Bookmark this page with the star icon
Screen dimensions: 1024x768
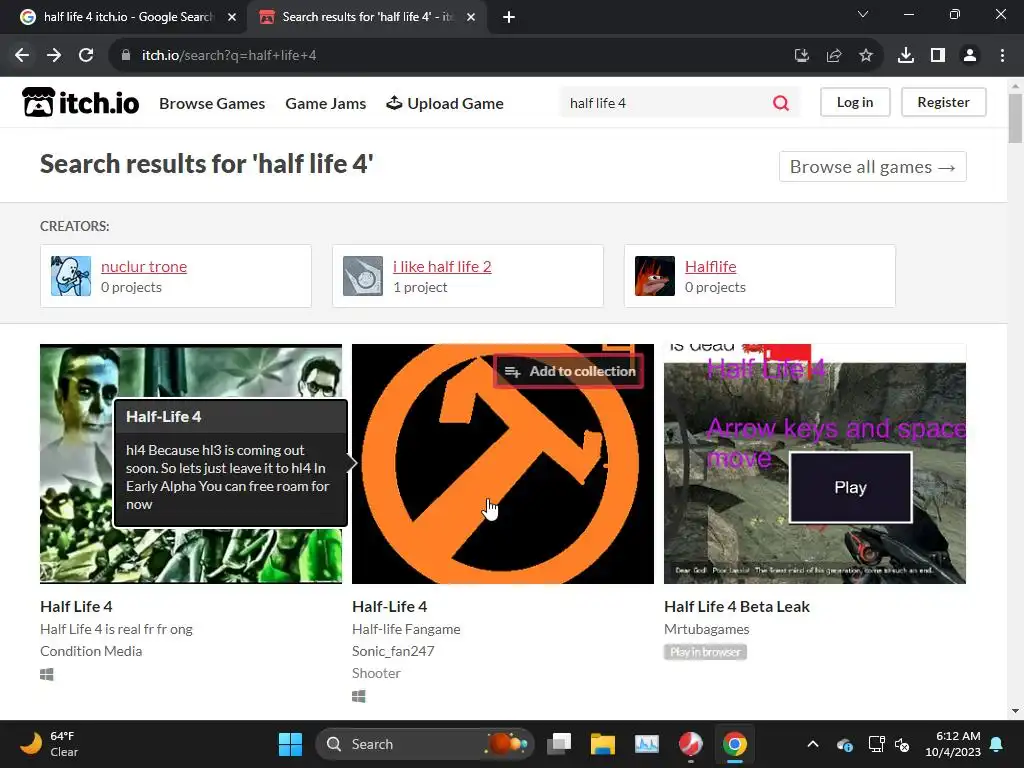(x=865, y=56)
